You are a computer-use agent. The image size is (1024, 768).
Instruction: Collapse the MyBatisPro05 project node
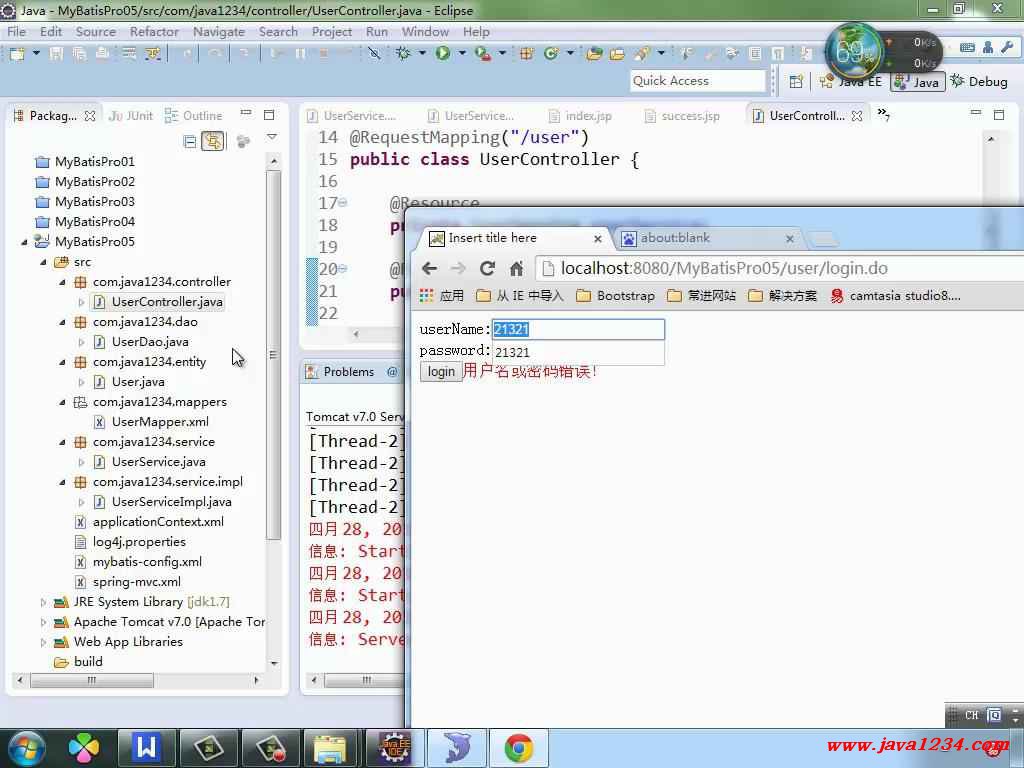click(x=24, y=242)
